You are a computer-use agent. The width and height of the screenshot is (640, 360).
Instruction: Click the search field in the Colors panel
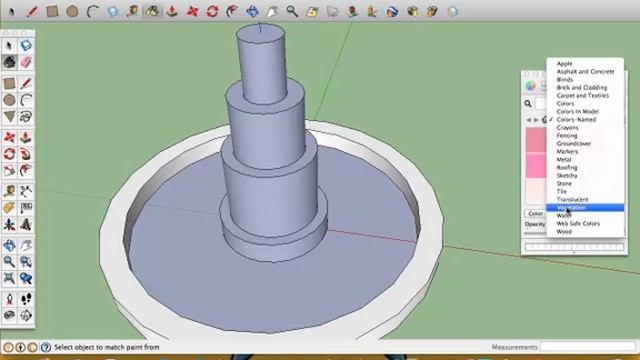point(541,104)
